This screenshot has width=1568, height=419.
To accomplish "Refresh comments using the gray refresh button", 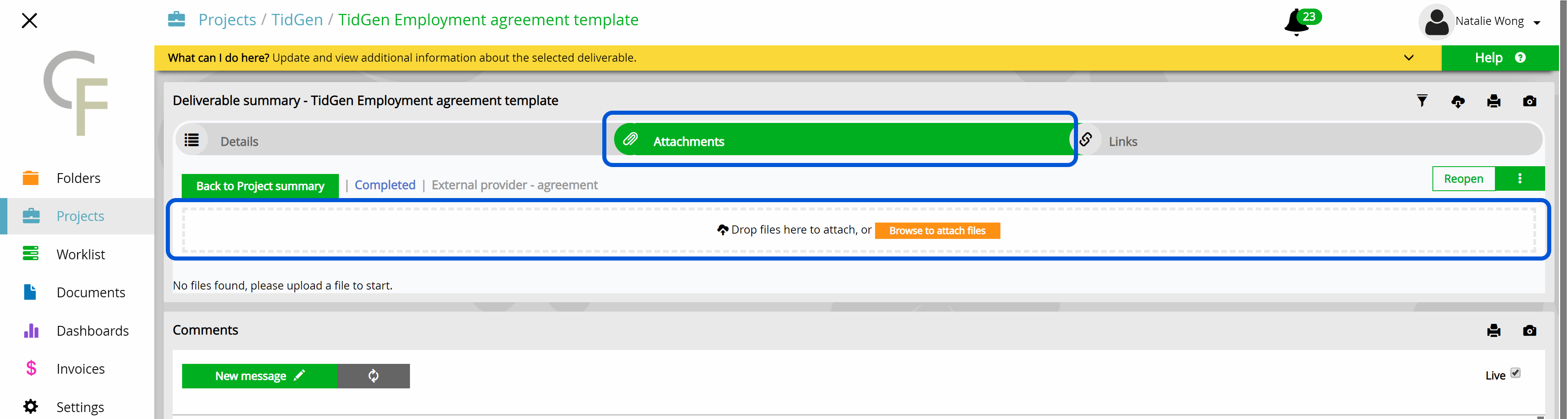I will [373, 376].
